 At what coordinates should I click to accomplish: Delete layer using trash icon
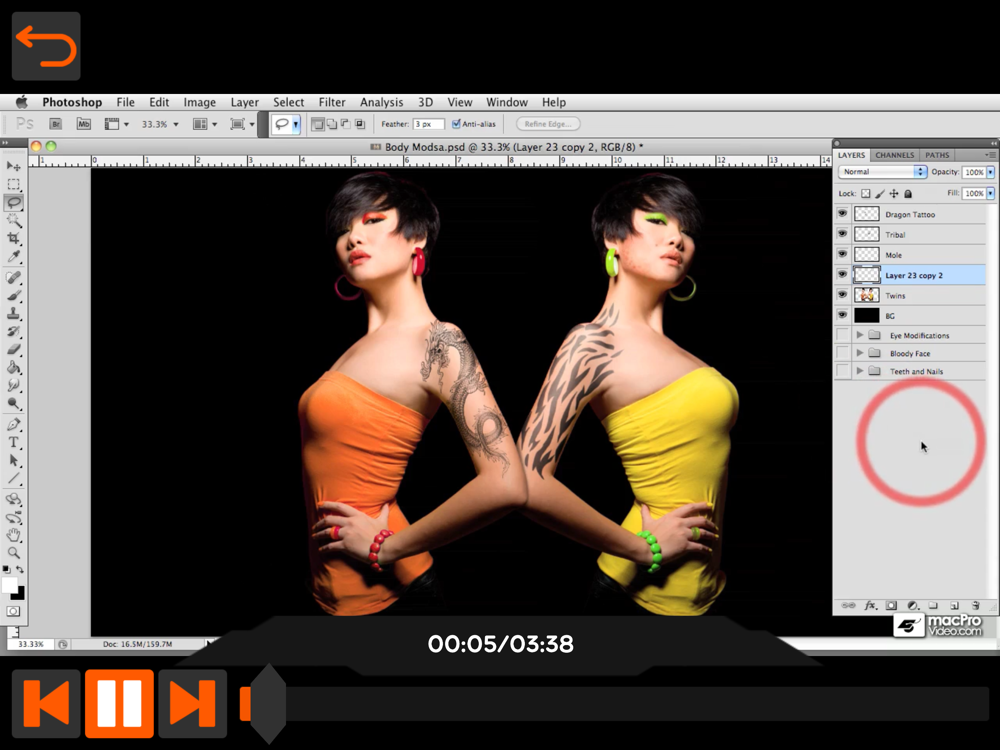click(x=975, y=605)
